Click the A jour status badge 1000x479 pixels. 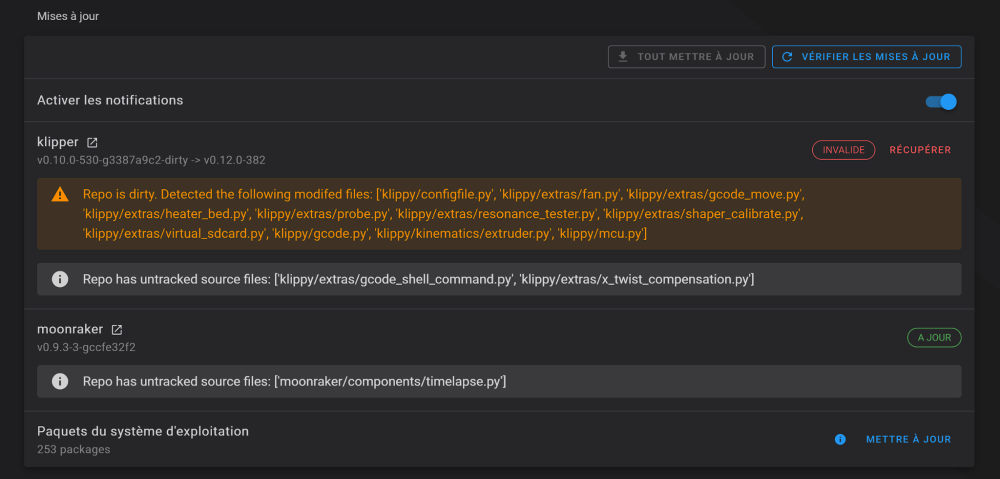pos(934,337)
